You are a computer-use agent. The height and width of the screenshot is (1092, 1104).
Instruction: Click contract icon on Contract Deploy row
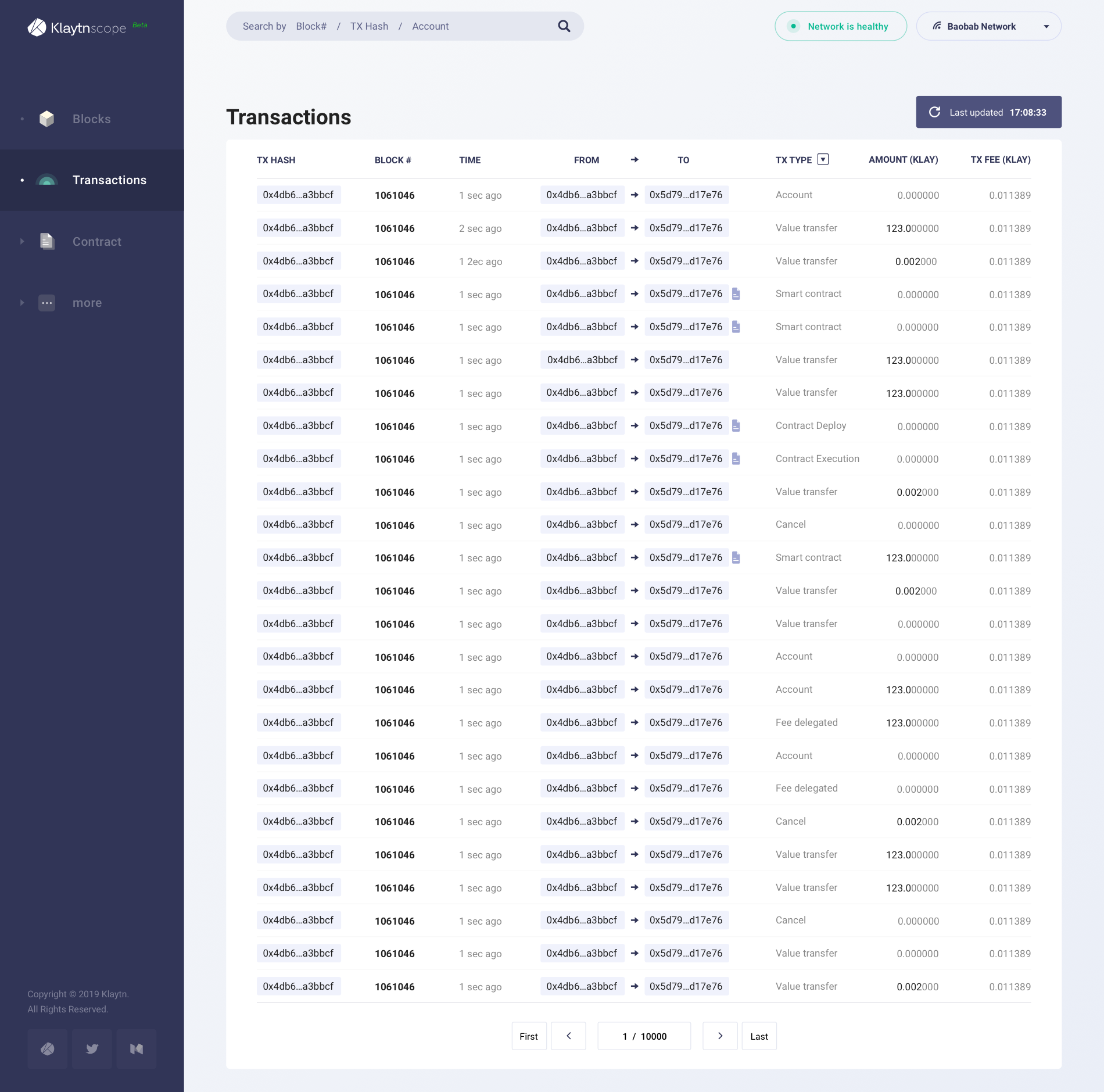click(x=736, y=426)
